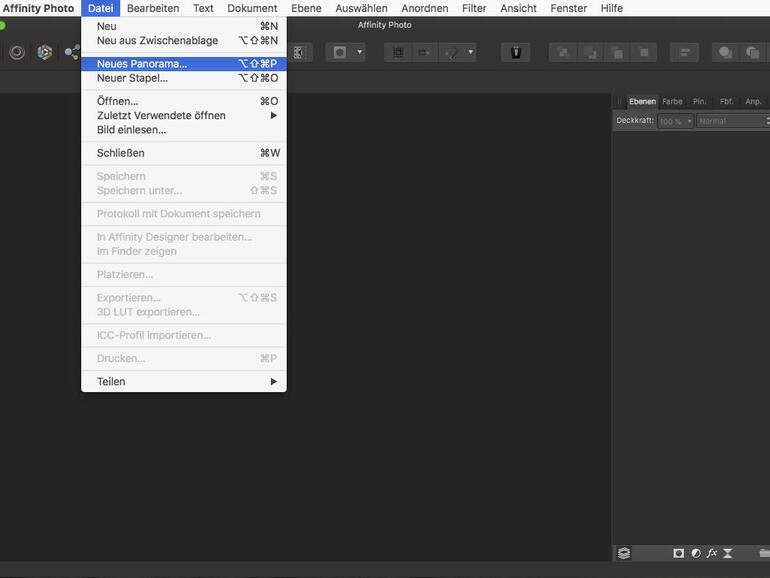Open the Auswählen menu

[x=361, y=8]
